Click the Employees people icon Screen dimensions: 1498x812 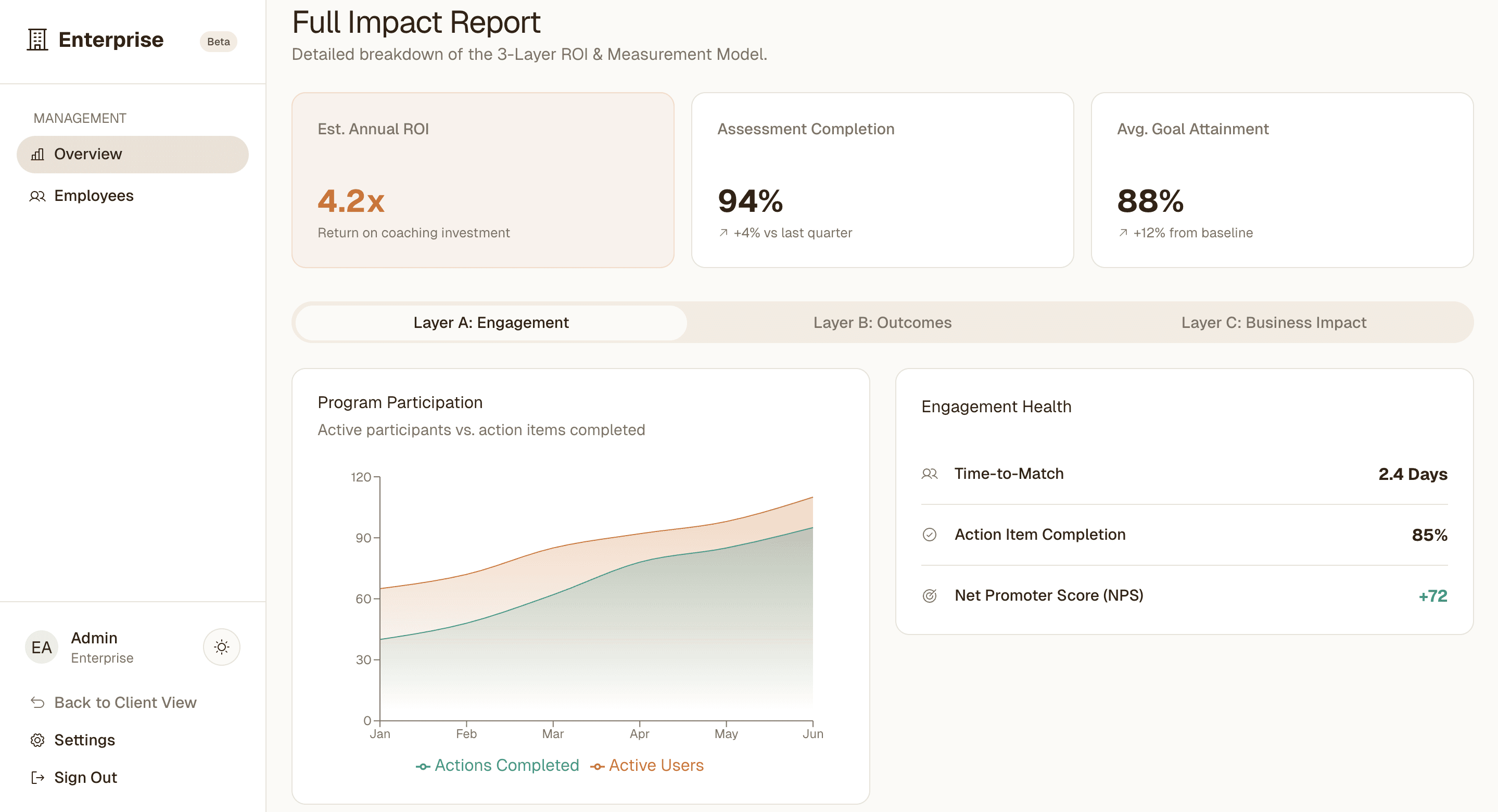38,196
